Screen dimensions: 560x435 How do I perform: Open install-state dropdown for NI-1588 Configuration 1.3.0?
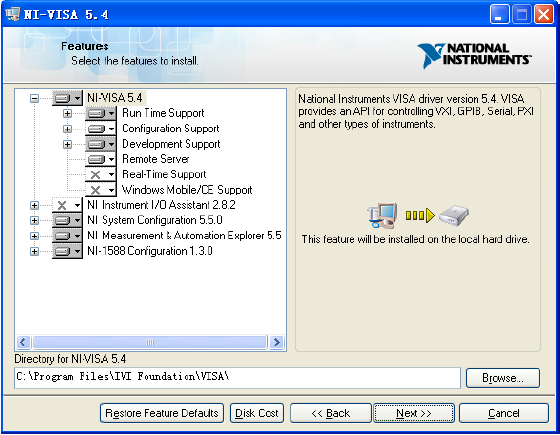pos(67,251)
